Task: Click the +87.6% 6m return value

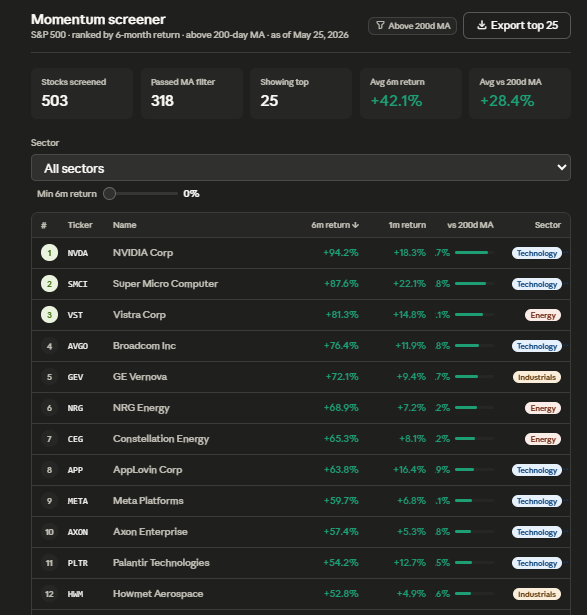Action: [x=341, y=284]
